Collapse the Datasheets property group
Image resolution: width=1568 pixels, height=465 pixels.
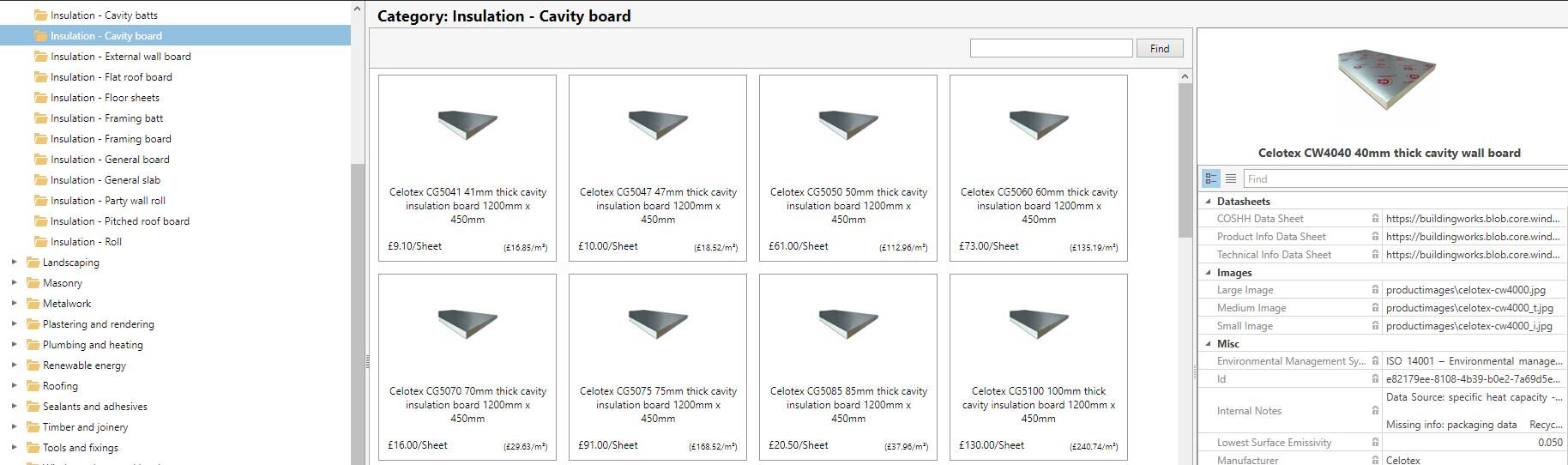coord(1208,202)
